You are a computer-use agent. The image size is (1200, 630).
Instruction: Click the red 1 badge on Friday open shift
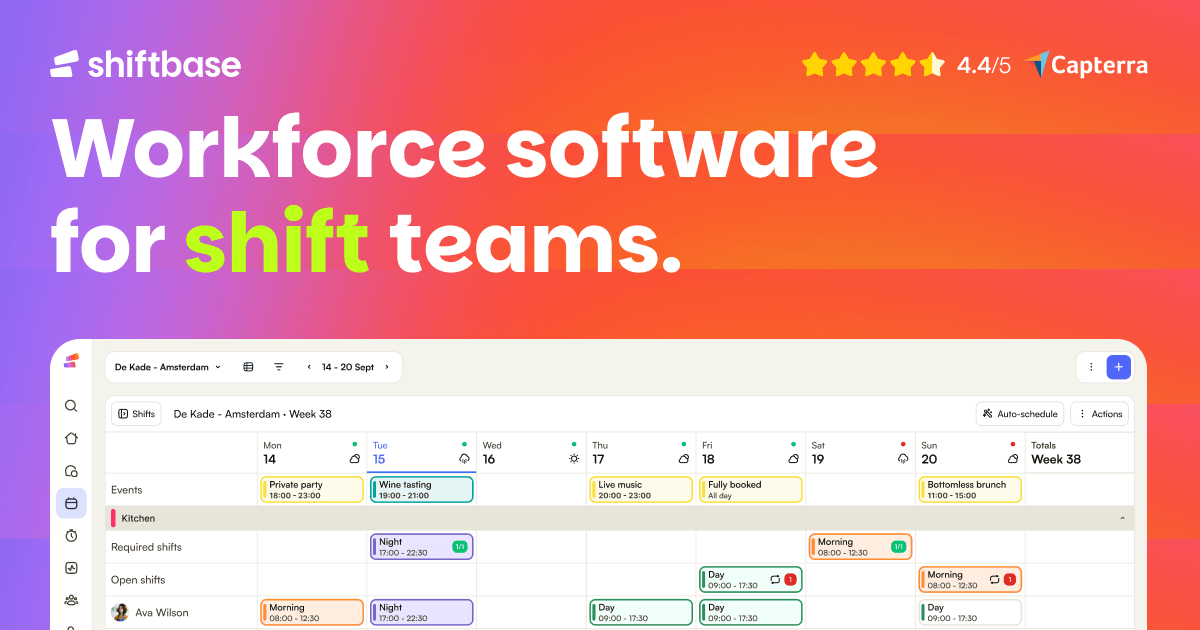click(790, 579)
